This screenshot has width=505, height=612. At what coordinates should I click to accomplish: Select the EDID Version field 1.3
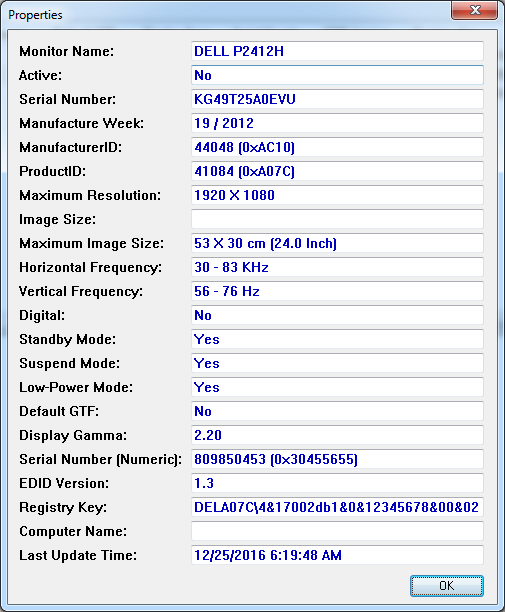(x=337, y=483)
